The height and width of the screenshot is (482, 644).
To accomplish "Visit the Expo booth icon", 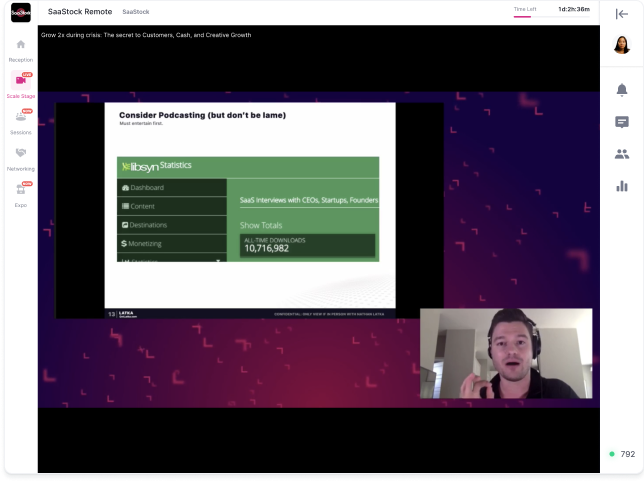I will pos(20,190).
